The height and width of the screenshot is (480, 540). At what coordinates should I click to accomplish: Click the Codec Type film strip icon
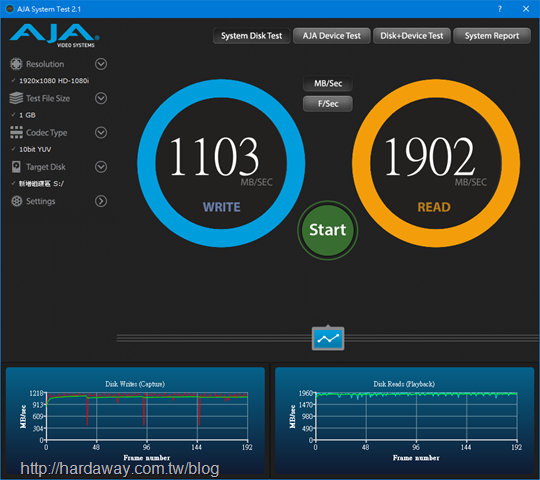coord(16,133)
